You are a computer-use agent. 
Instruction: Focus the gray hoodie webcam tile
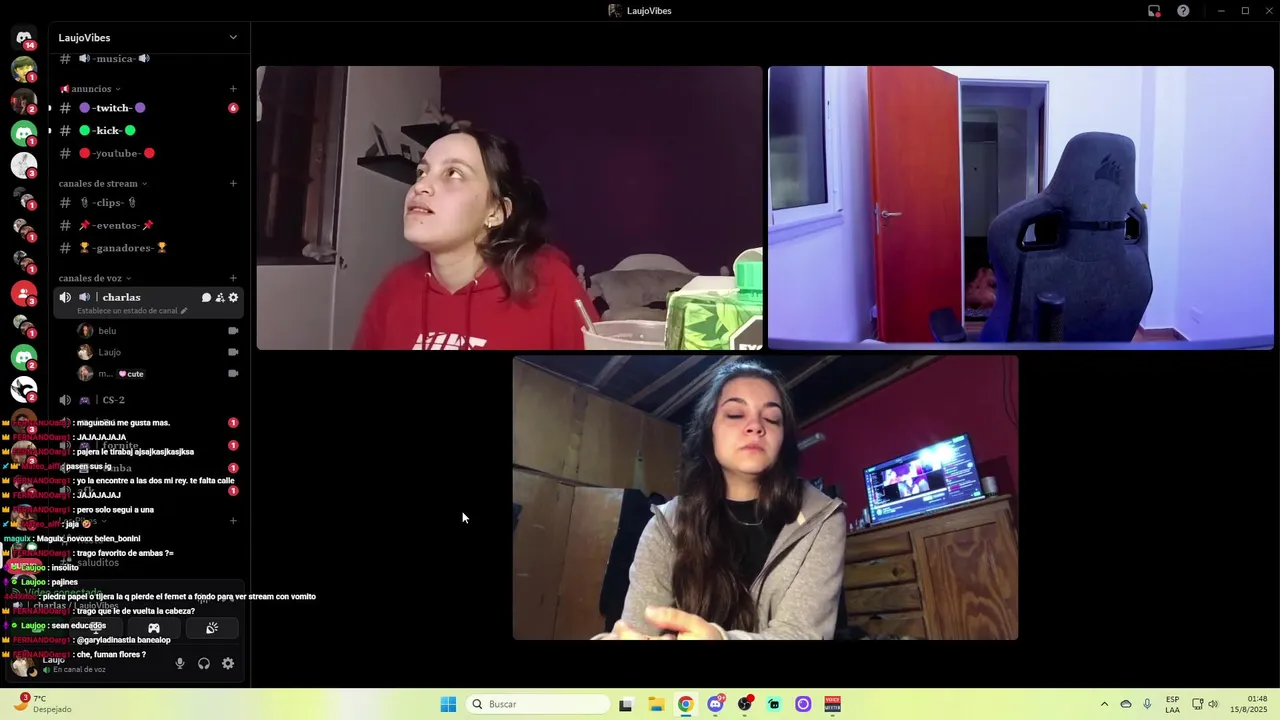pos(765,498)
